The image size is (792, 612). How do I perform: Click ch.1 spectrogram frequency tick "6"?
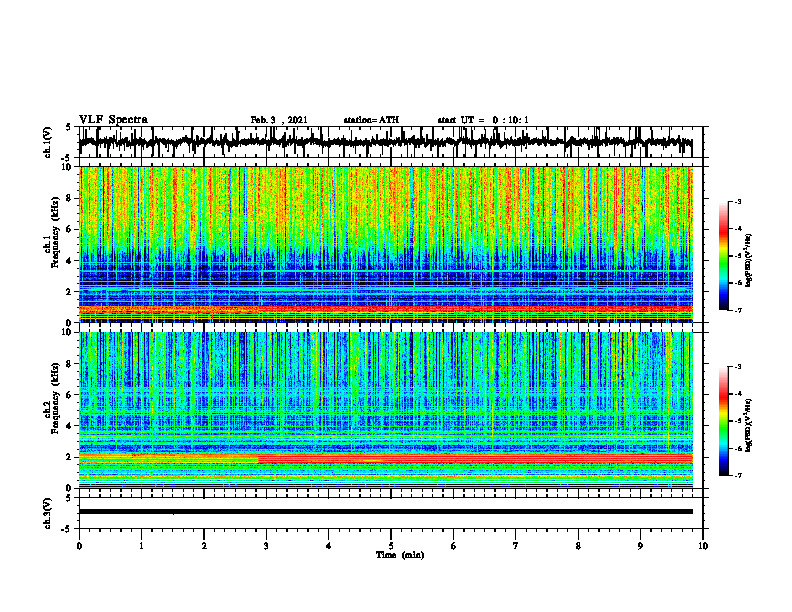[70, 230]
